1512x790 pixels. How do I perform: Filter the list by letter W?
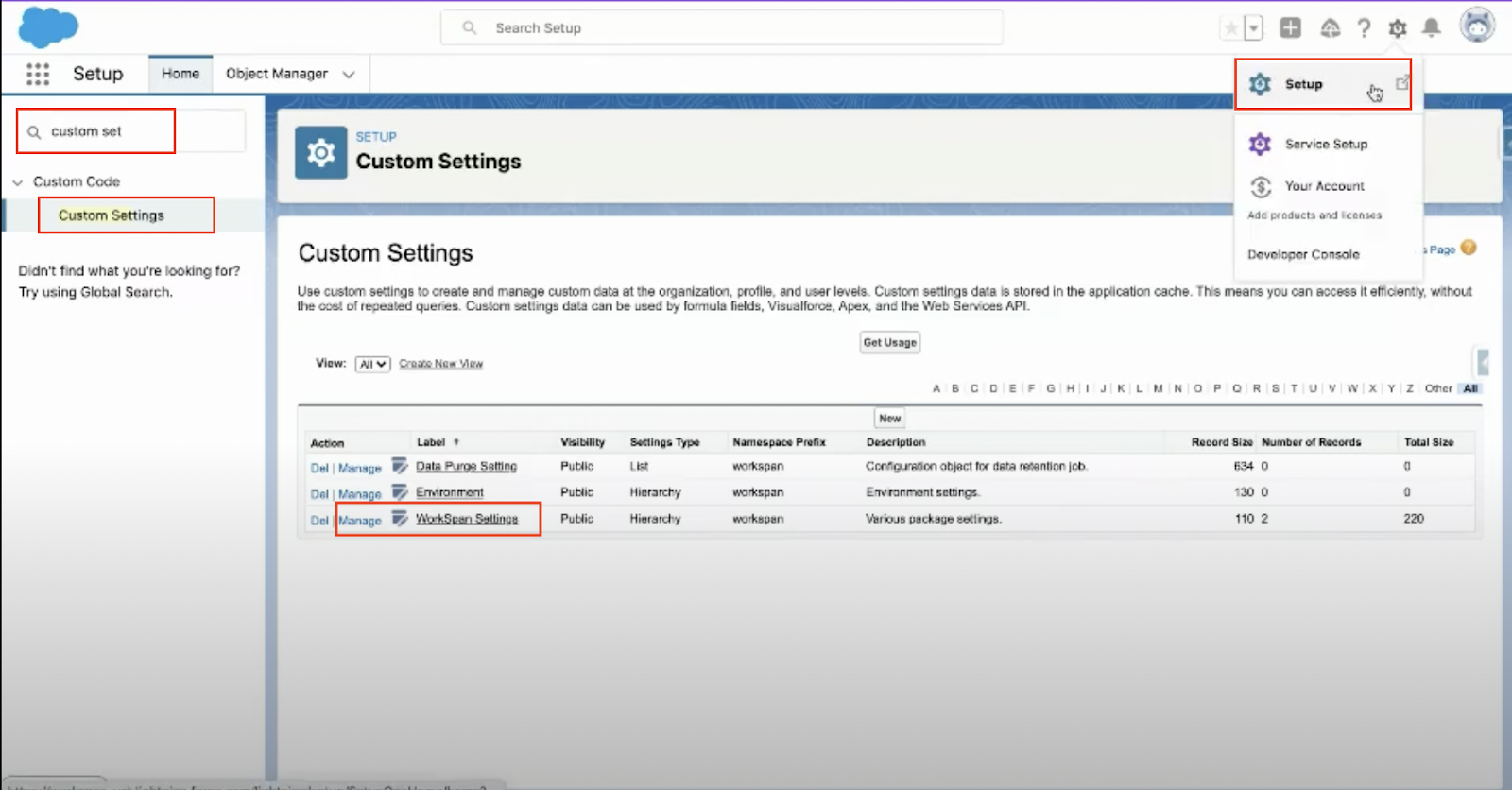coord(1352,388)
